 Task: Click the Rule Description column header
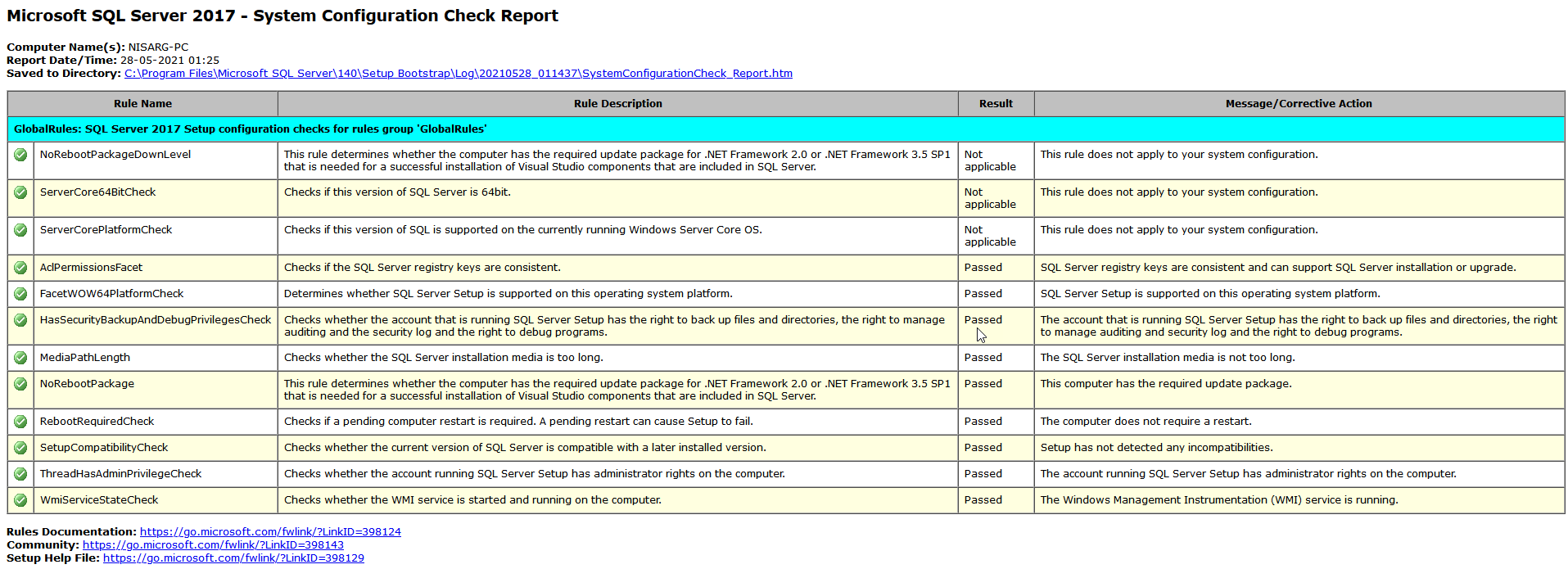(618, 104)
